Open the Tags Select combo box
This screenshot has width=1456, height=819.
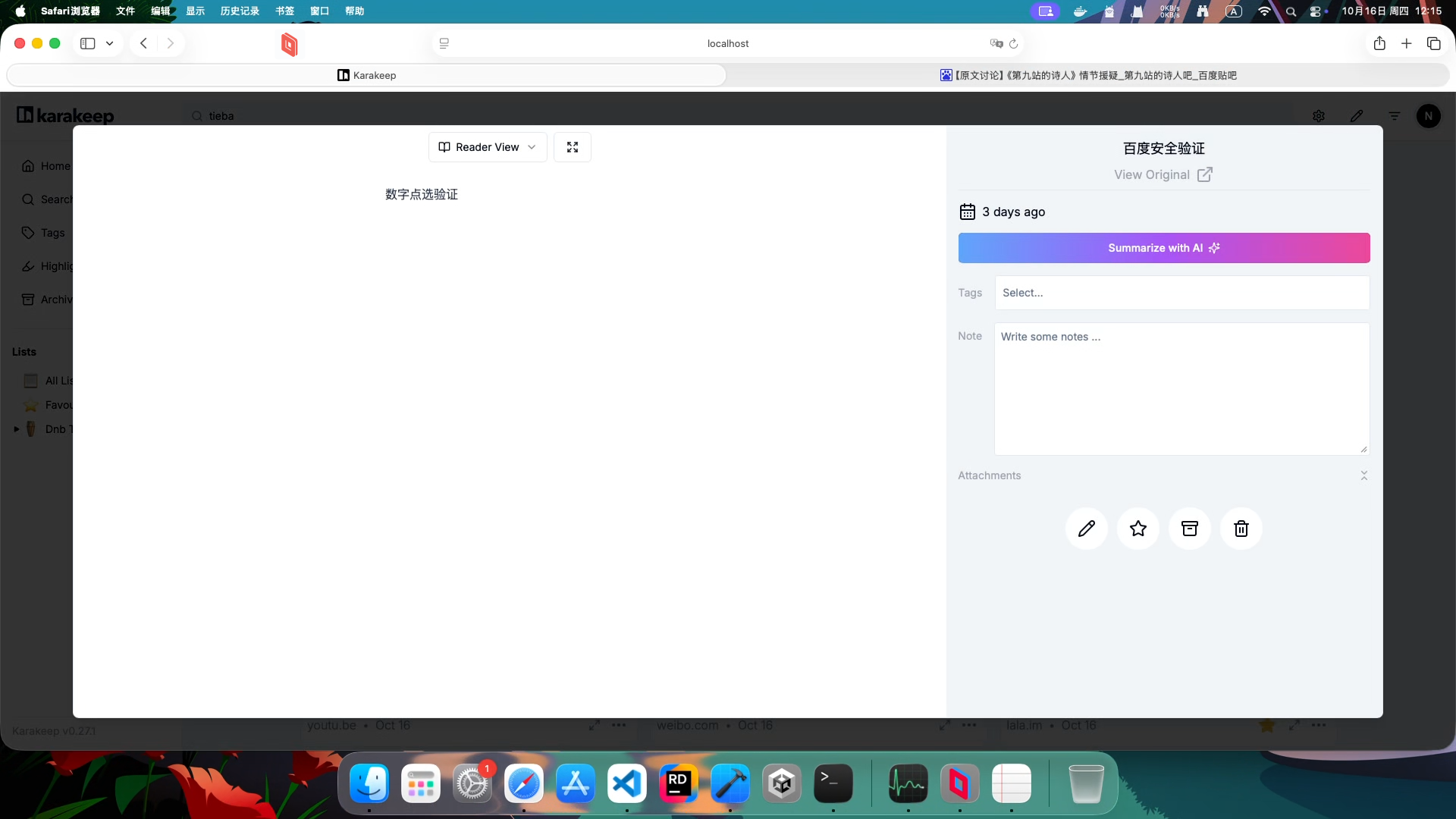coord(1181,293)
